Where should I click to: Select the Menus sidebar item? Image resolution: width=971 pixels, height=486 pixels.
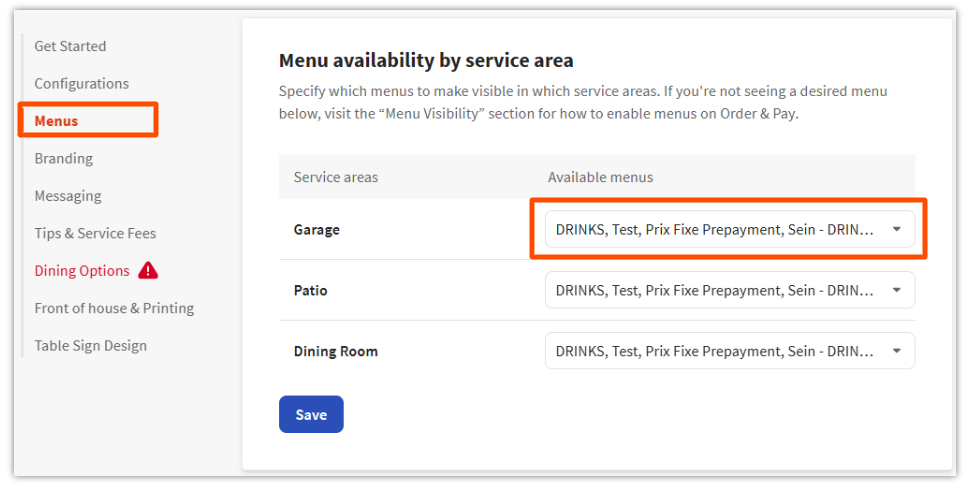[x=56, y=121]
